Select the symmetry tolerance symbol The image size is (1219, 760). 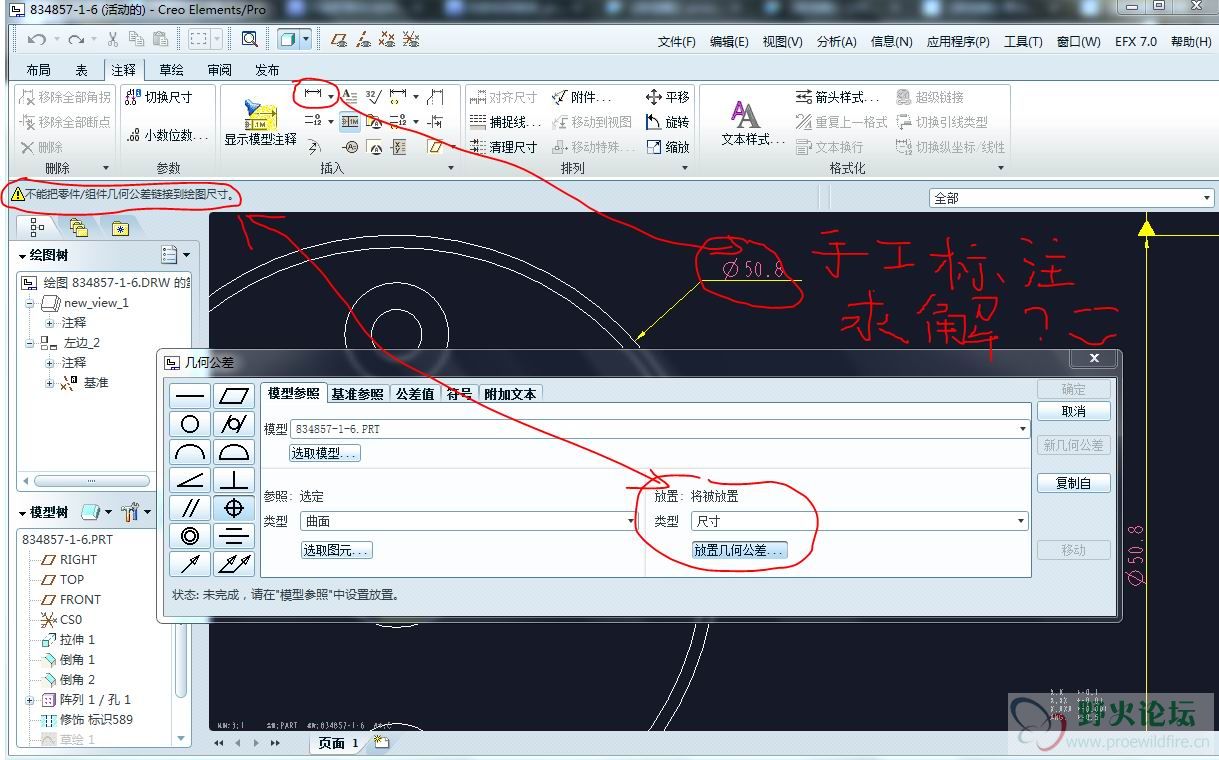[234, 536]
